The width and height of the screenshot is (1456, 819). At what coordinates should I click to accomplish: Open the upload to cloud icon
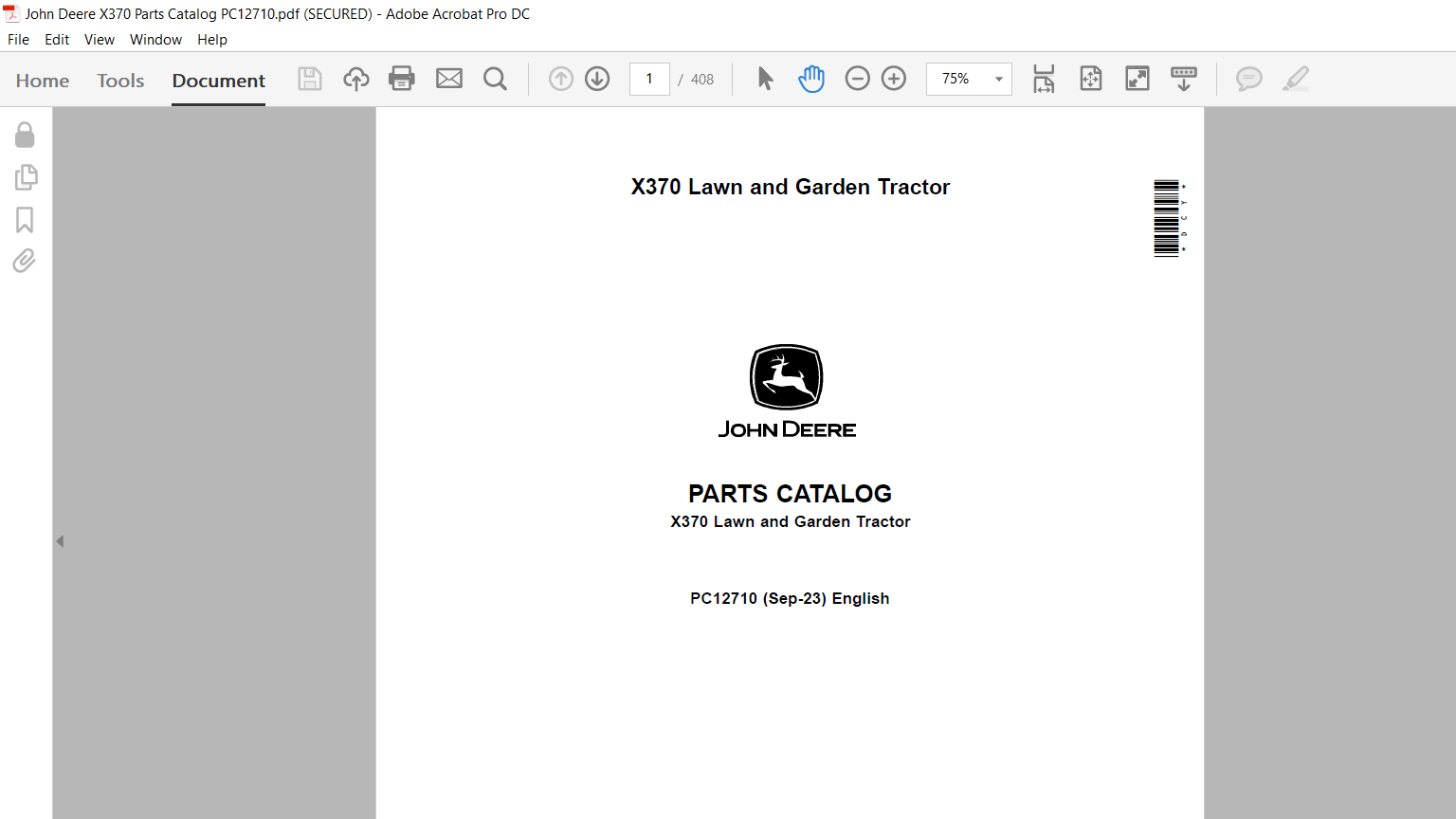[x=356, y=79]
